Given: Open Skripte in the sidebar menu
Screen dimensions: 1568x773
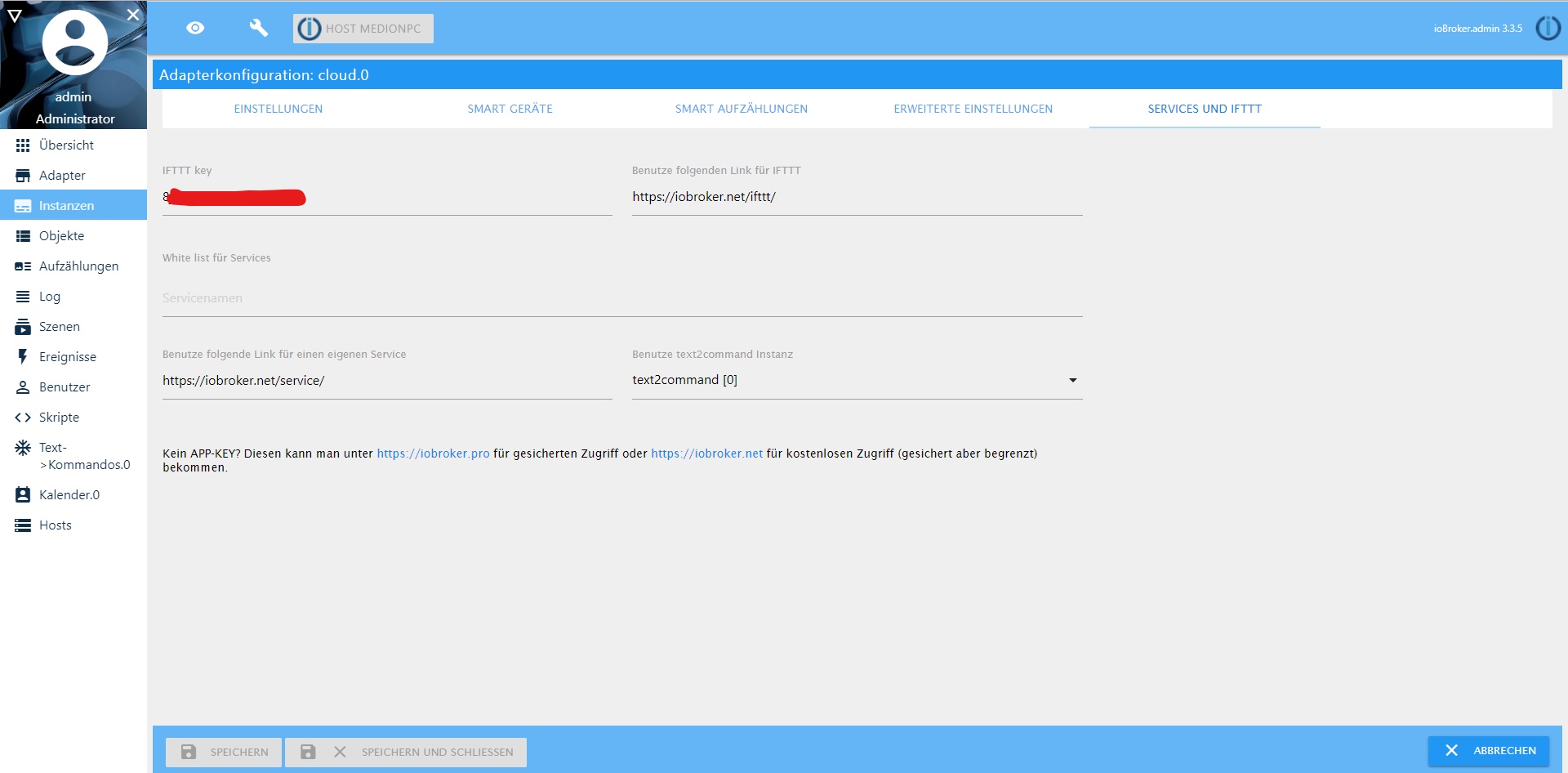Looking at the screenshot, I should pos(73,418).
